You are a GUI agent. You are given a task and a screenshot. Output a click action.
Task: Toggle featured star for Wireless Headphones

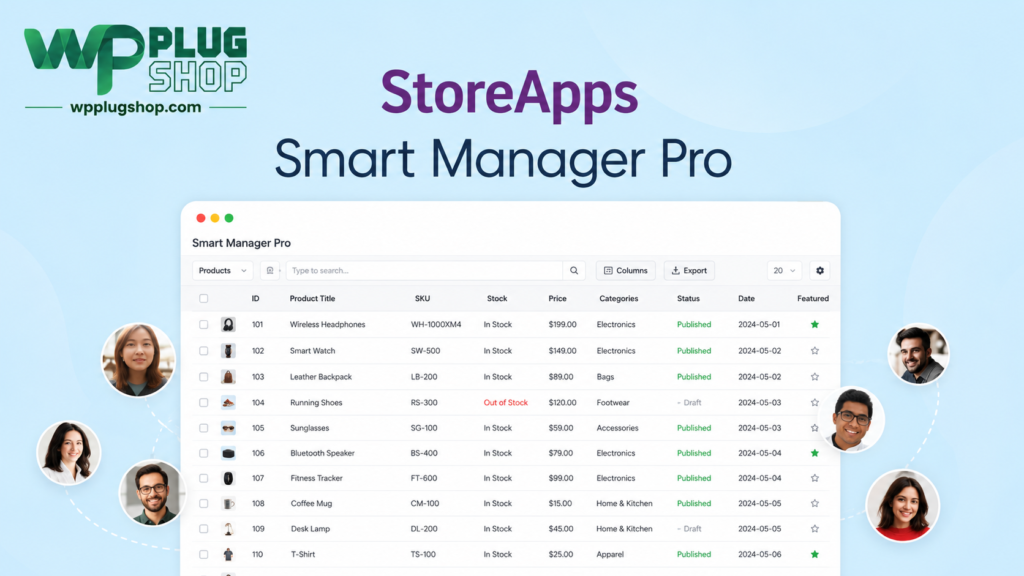(814, 325)
